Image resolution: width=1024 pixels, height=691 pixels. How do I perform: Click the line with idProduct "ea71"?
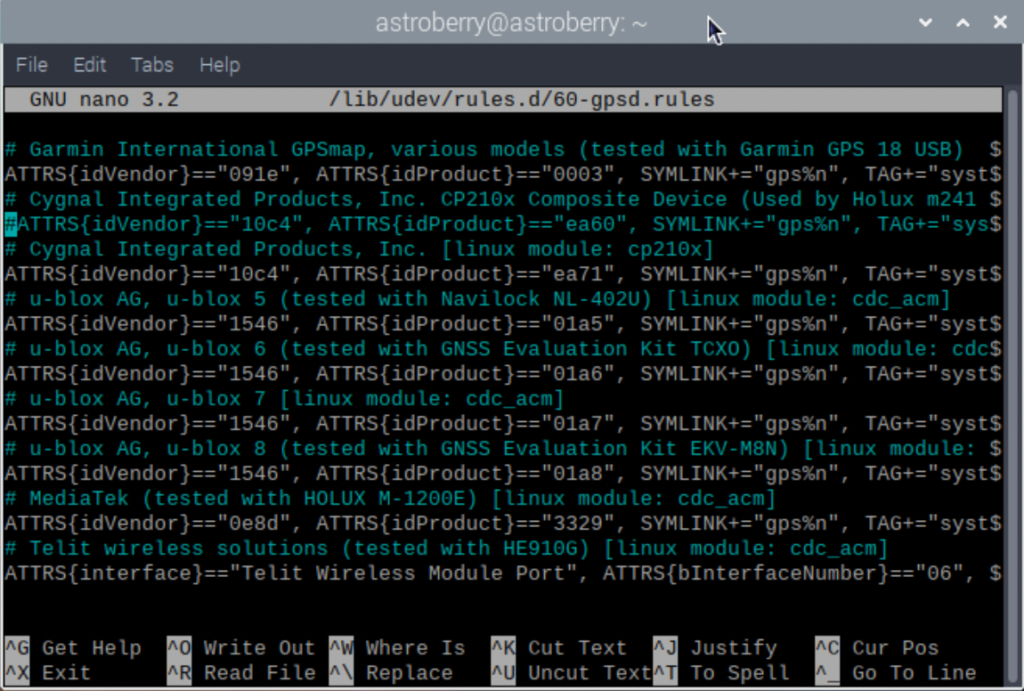point(503,274)
